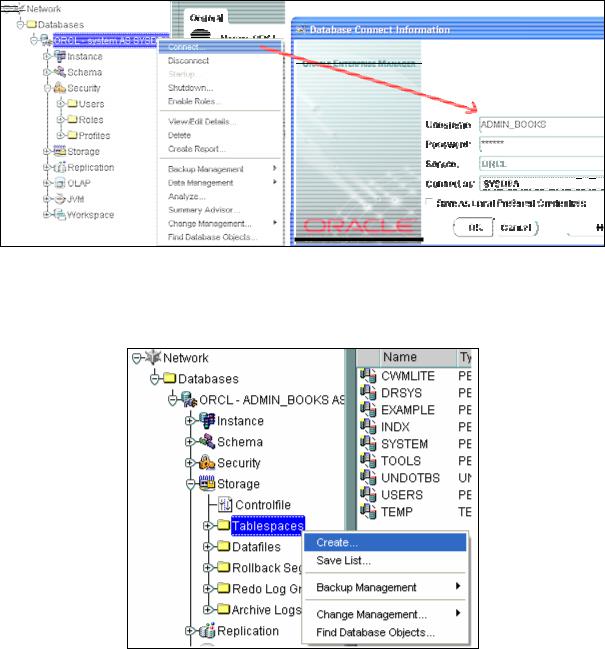Choose Save List in Tablespaces menu
The height and width of the screenshot is (649, 605).
pyautogui.click(x=385, y=560)
